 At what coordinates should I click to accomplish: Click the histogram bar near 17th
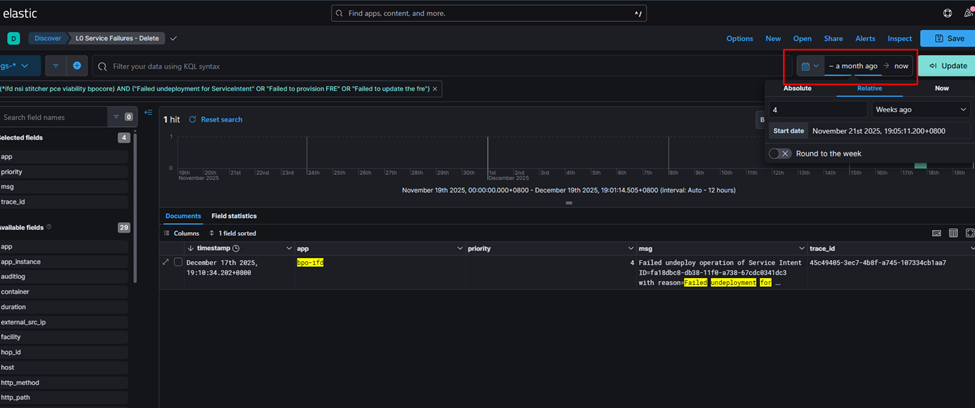[x=920, y=165]
